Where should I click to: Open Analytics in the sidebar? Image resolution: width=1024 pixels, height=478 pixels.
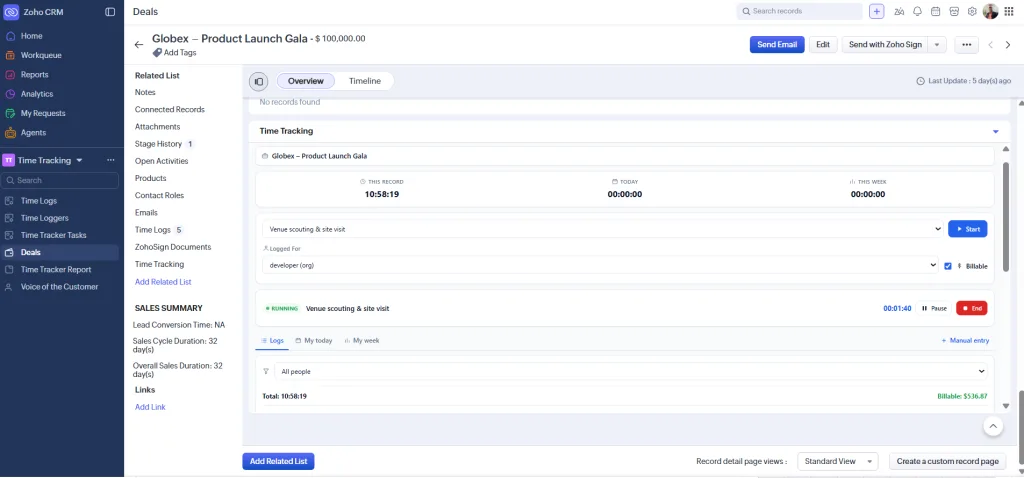point(37,94)
